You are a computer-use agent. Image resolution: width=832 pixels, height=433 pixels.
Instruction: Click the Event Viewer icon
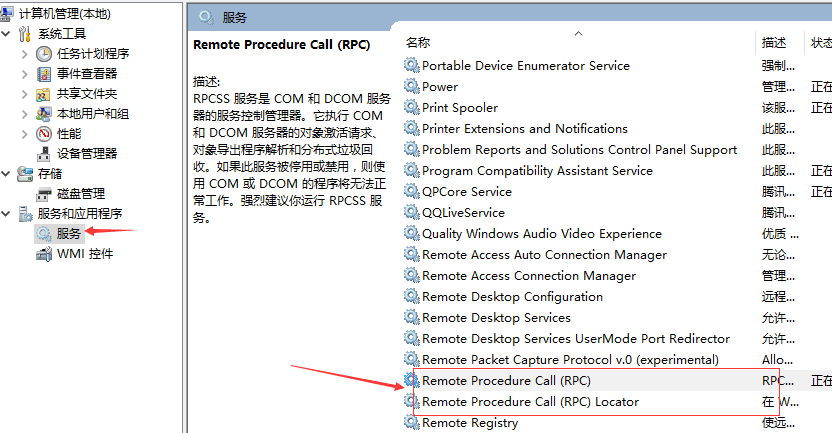tap(44, 74)
